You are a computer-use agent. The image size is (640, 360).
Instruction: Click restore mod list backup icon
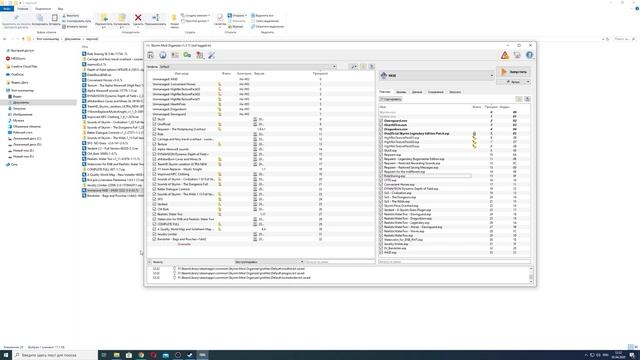pos(363,67)
